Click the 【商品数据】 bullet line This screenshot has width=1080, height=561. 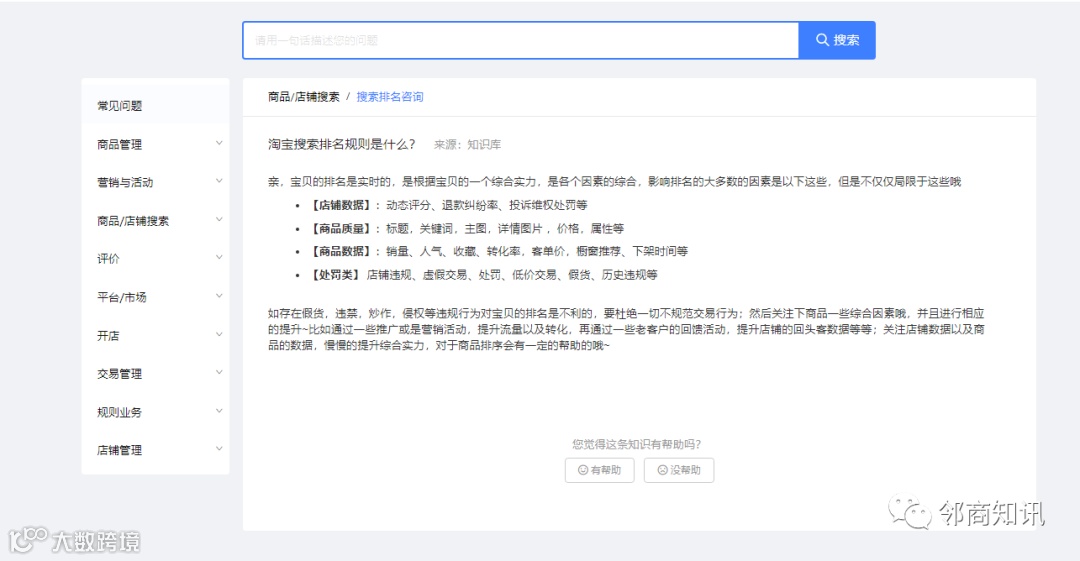pyautogui.click(x=497, y=251)
